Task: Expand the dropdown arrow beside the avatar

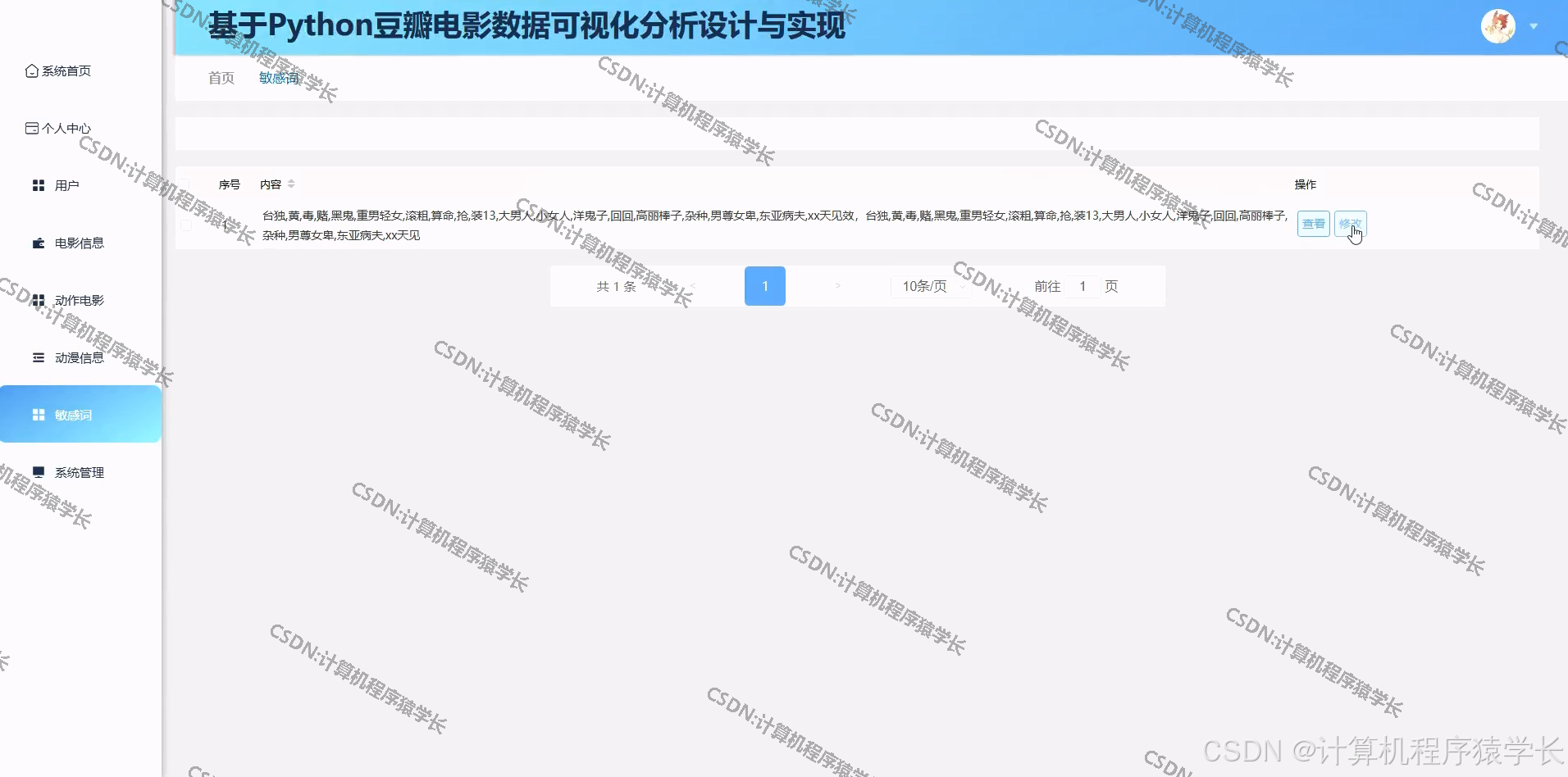Action: (1534, 26)
